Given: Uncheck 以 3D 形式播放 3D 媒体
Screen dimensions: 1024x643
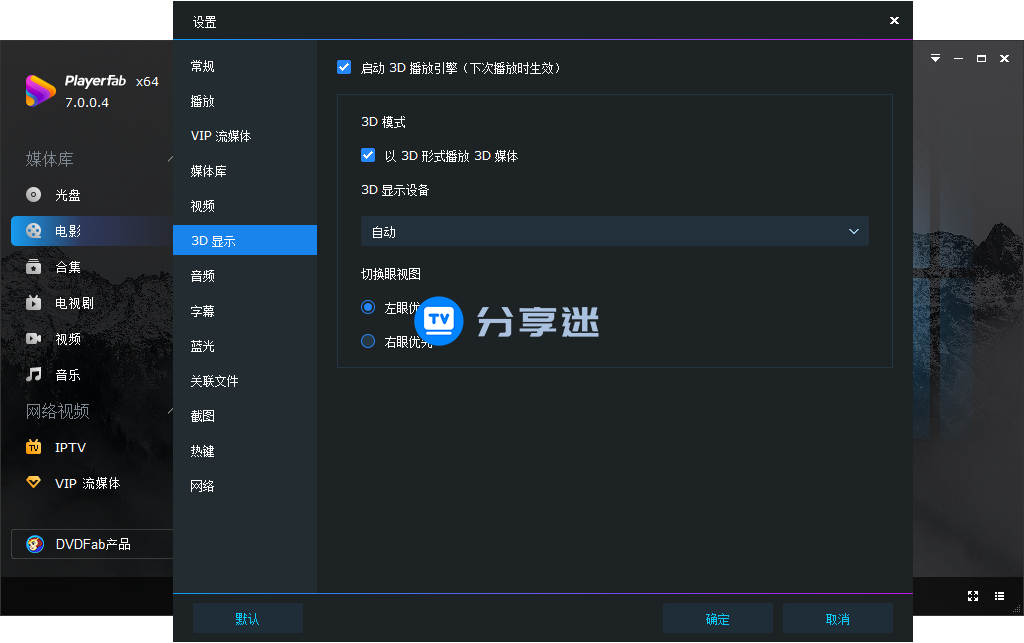Looking at the screenshot, I should [x=369, y=155].
